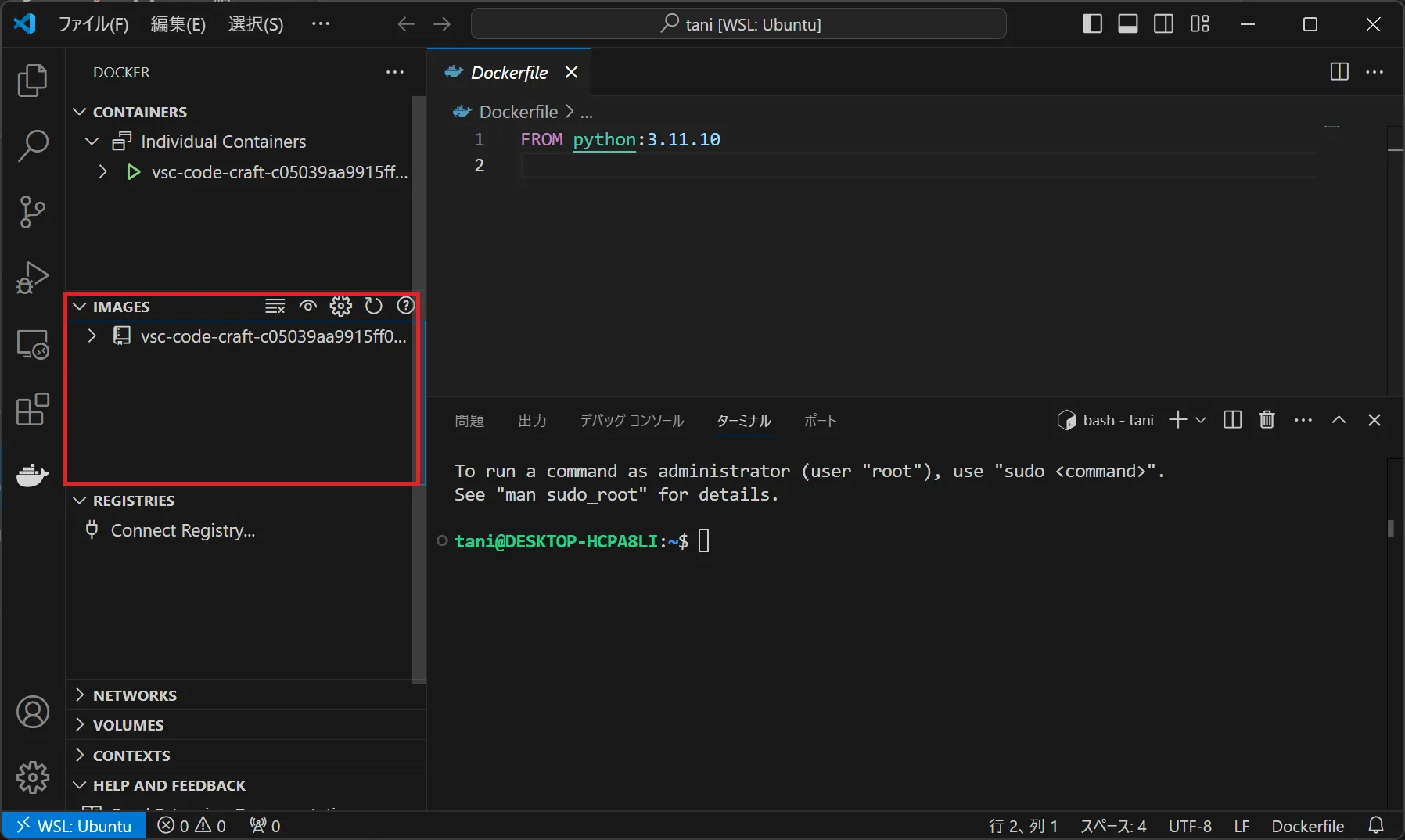Toggle the primary sidebar layout button
Image resolution: width=1405 pixels, height=840 pixels.
[1092, 24]
